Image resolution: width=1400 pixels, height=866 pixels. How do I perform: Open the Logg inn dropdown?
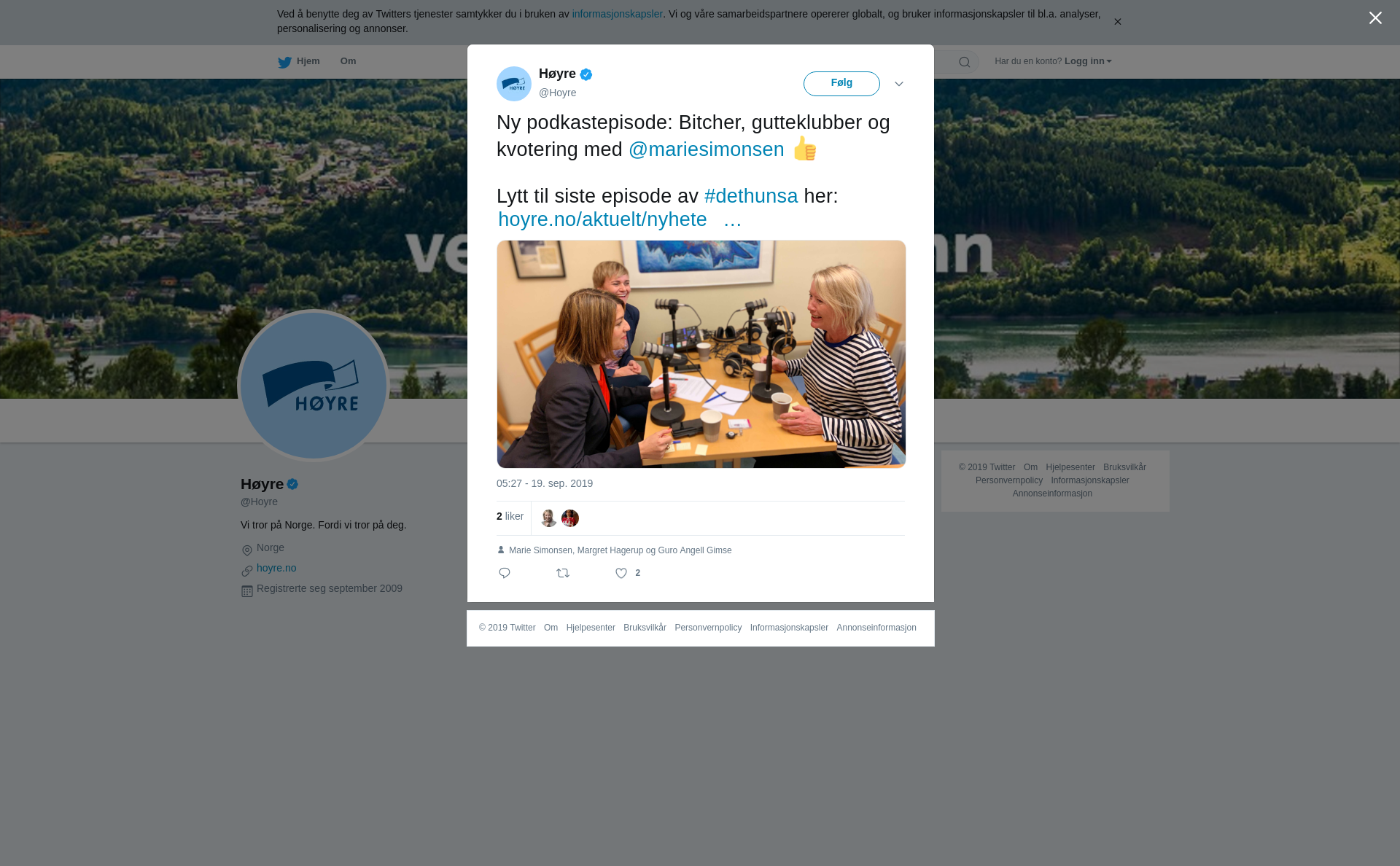(1087, 61)
